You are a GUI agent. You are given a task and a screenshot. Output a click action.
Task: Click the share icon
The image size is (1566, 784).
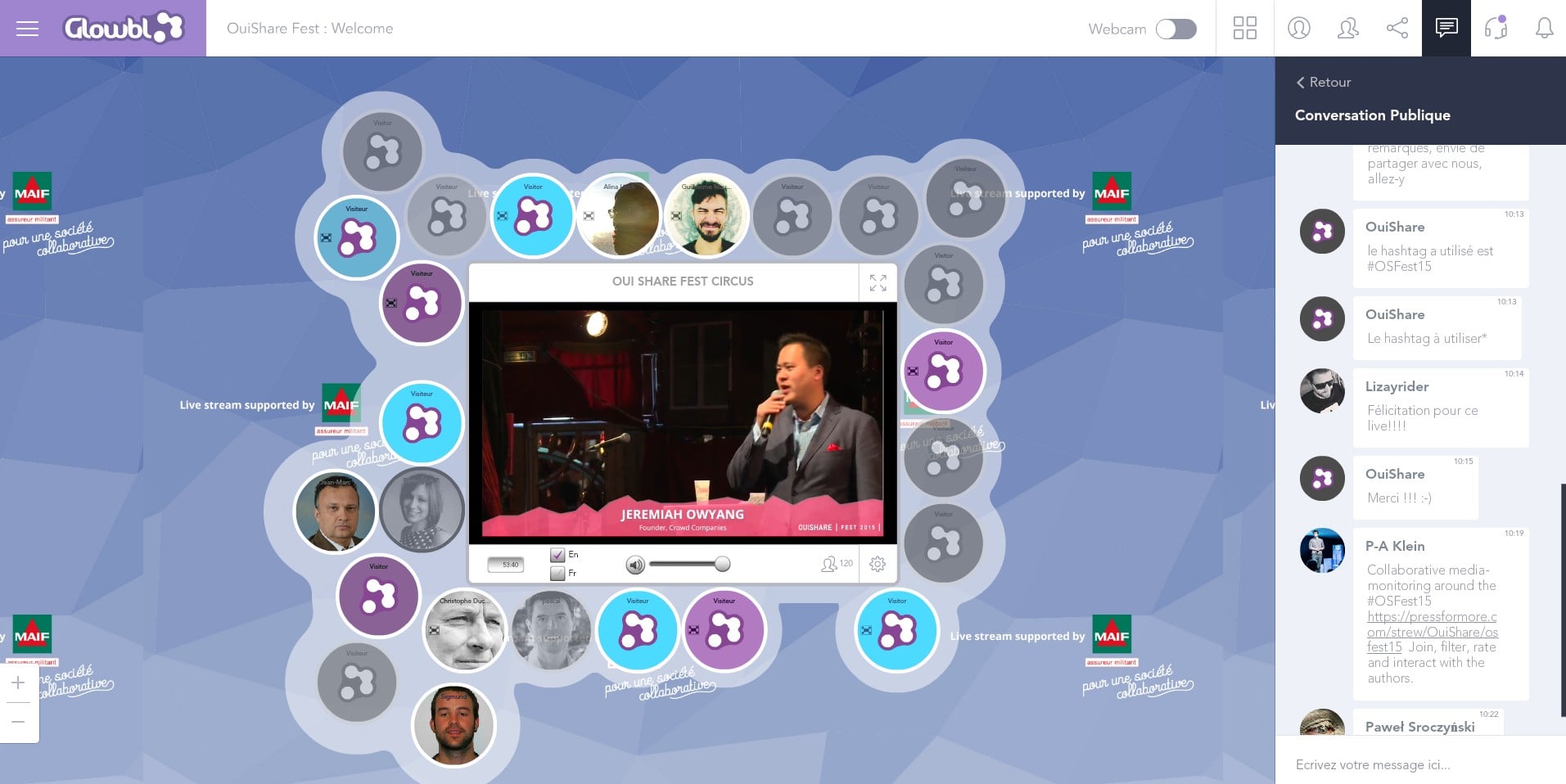1397,29
